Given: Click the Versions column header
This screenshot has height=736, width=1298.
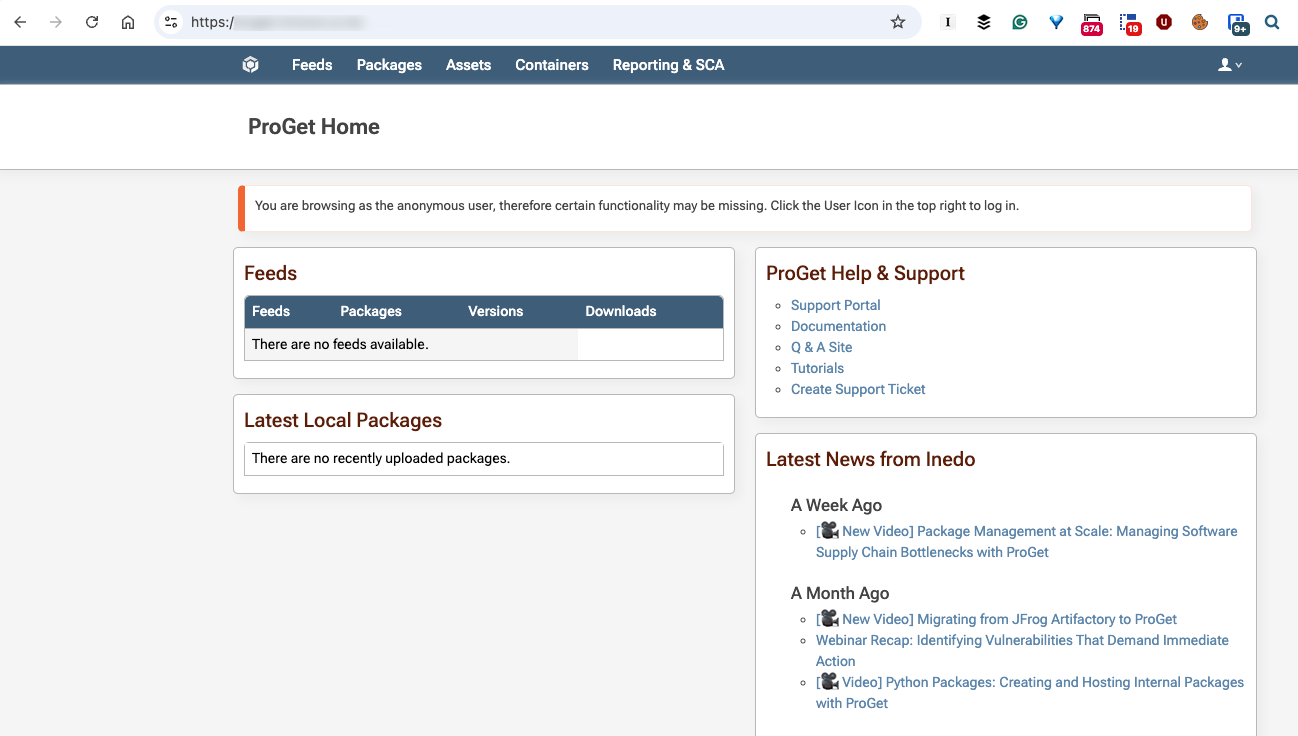Looking at the screenshot, I should click(x=496, y=311).
